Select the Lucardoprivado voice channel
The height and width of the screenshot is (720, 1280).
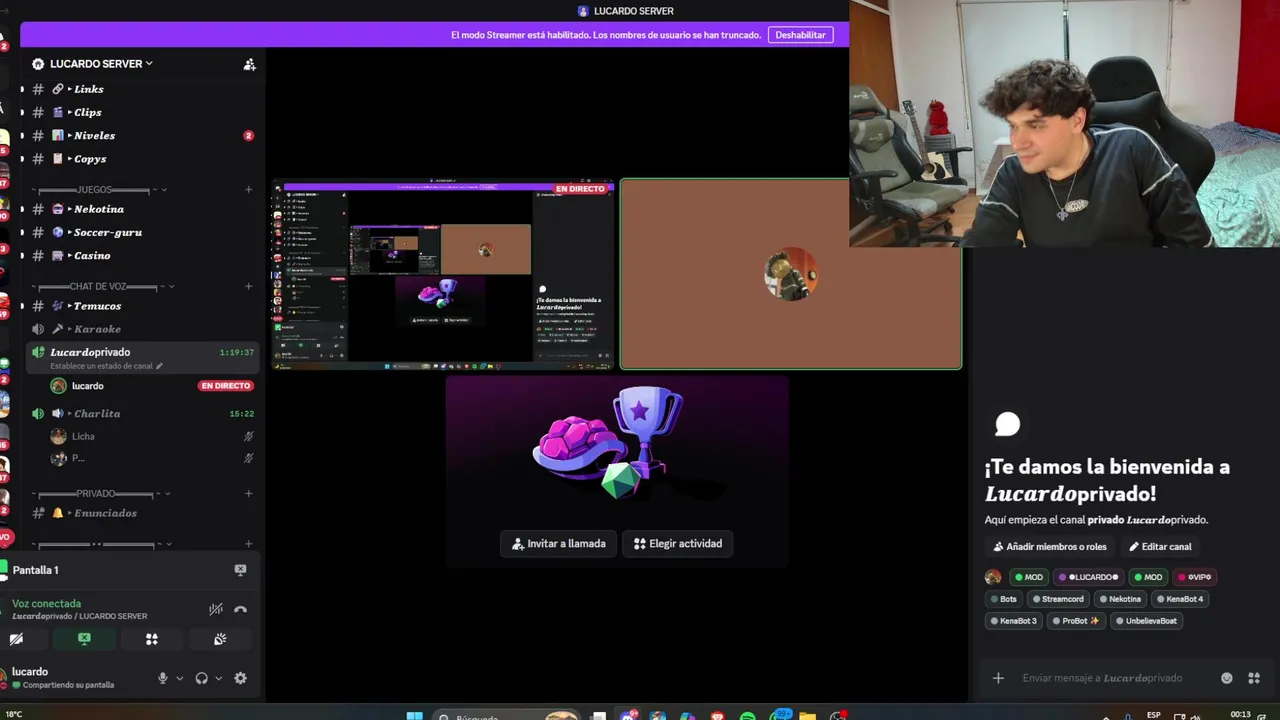(x=143, y=357)
